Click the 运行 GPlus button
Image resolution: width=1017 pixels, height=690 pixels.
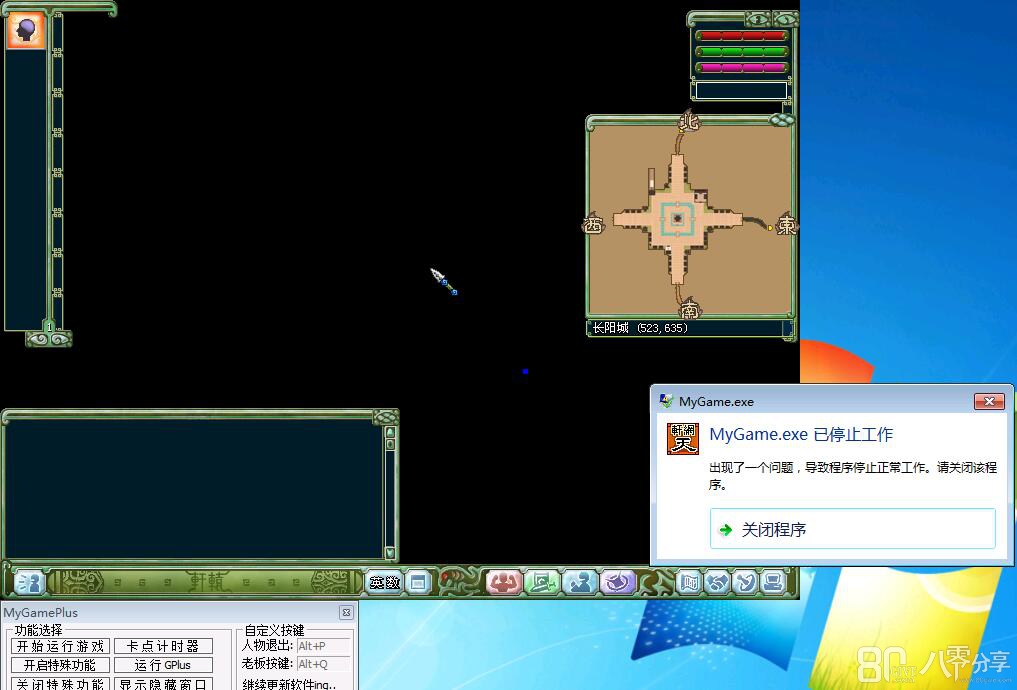pyautogui.click(x=163, y=665)
